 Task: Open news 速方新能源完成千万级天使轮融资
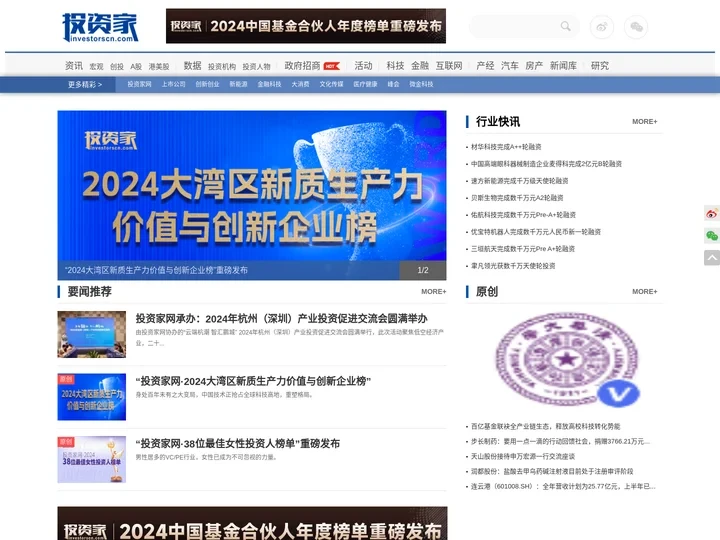click(x=520, y=181)
